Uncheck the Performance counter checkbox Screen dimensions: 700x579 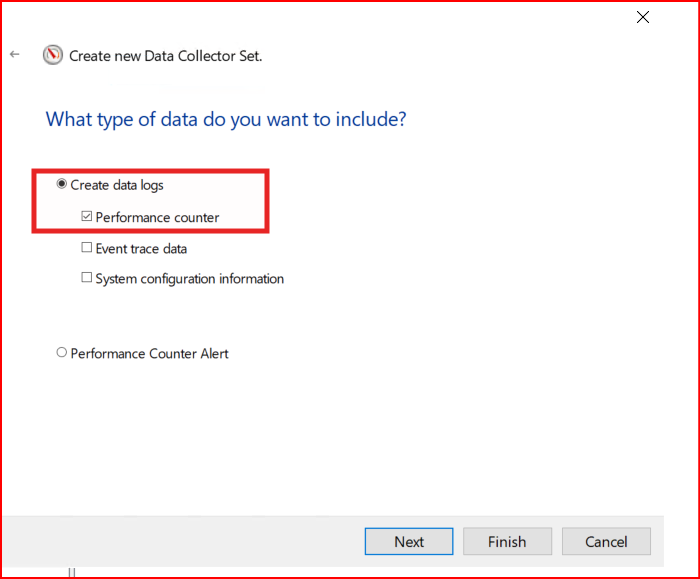click(x=87, y=217)
